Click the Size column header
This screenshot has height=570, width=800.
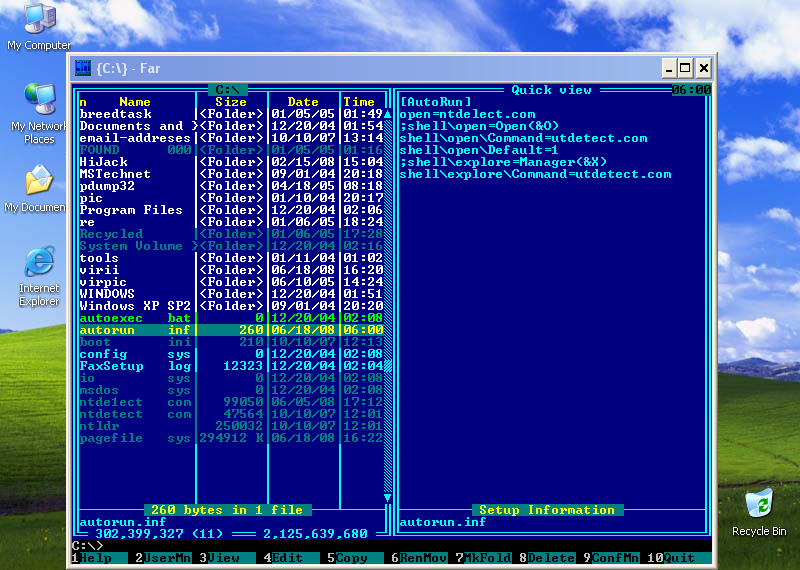[x=231, y=102]
